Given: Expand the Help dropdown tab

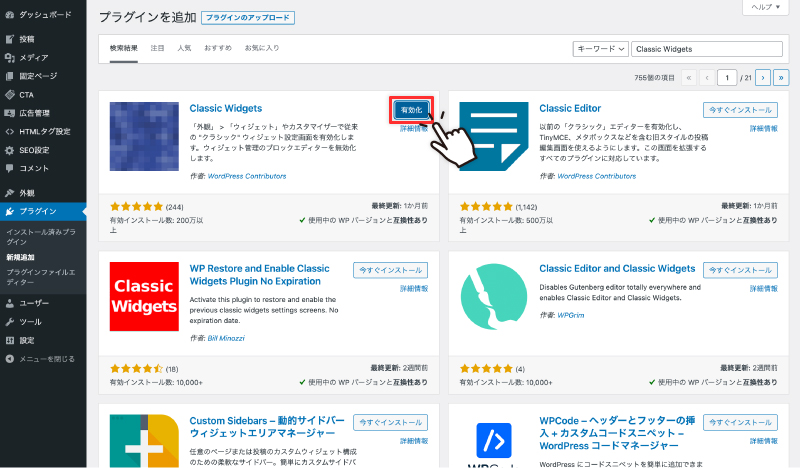Looking at the screenshot, I should tap(766, 7).
